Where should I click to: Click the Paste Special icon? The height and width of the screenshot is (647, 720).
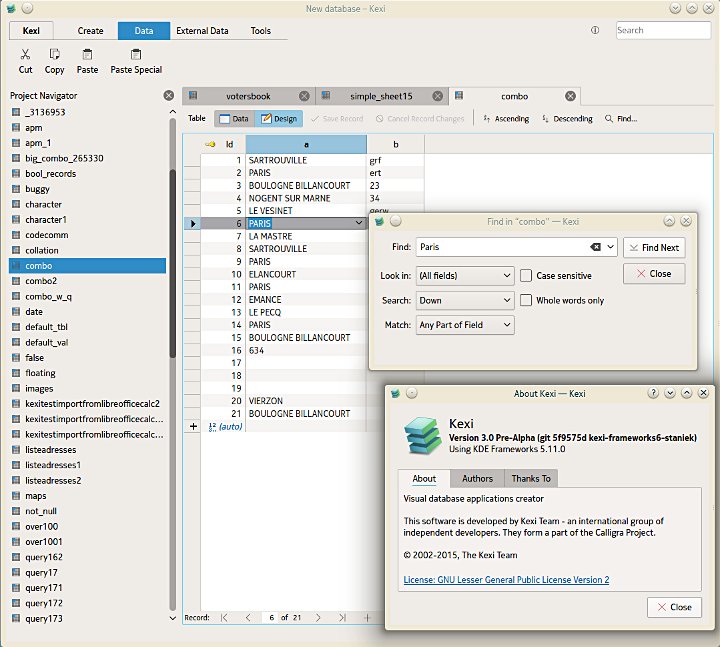[136, 55]
